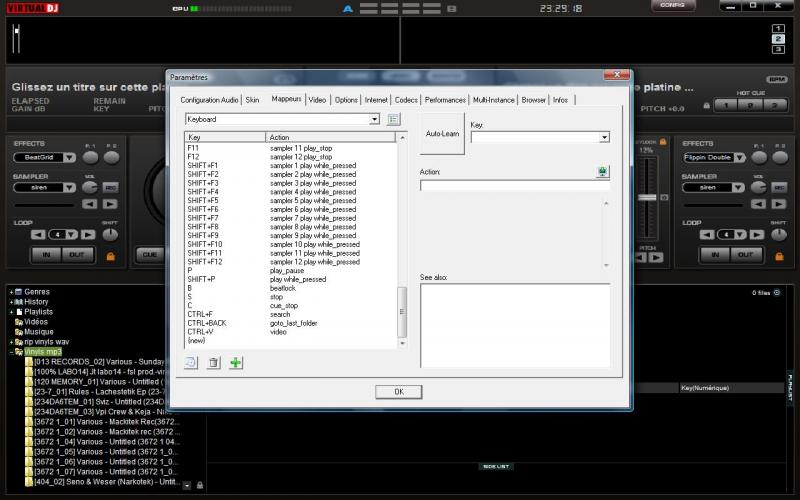This screenshot has height=500, width=800.
Task: Click the left sampler REC button
Action: tap(110, 188)
